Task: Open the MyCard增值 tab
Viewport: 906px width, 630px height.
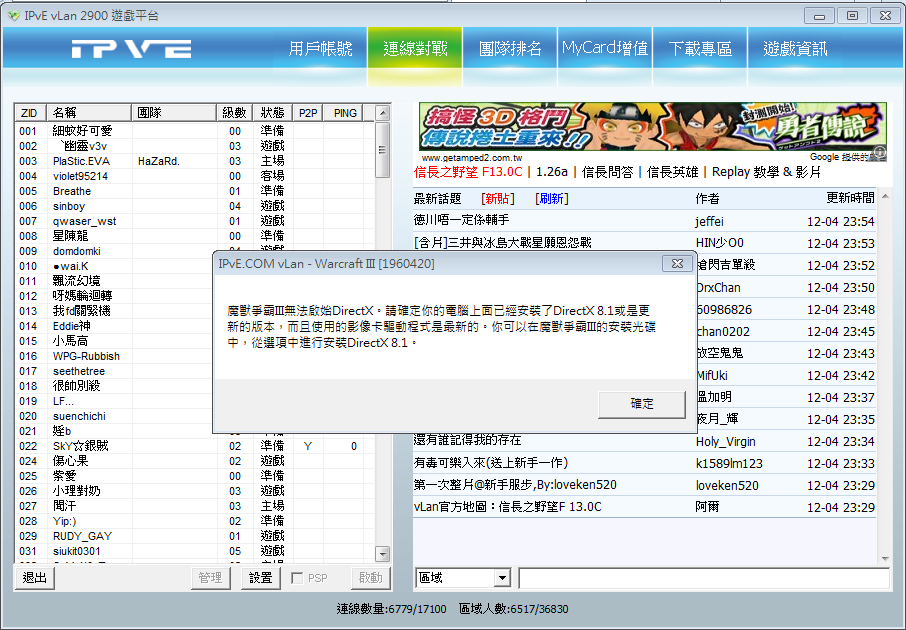Action: (605, 49)
